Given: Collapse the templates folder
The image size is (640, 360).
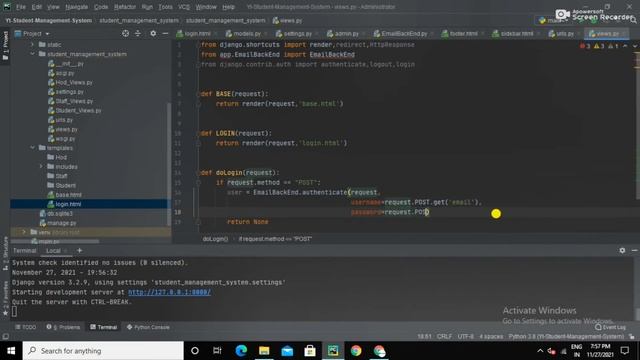Looking at the screenshot, I should pyautogui.click(x=33, y=148).
